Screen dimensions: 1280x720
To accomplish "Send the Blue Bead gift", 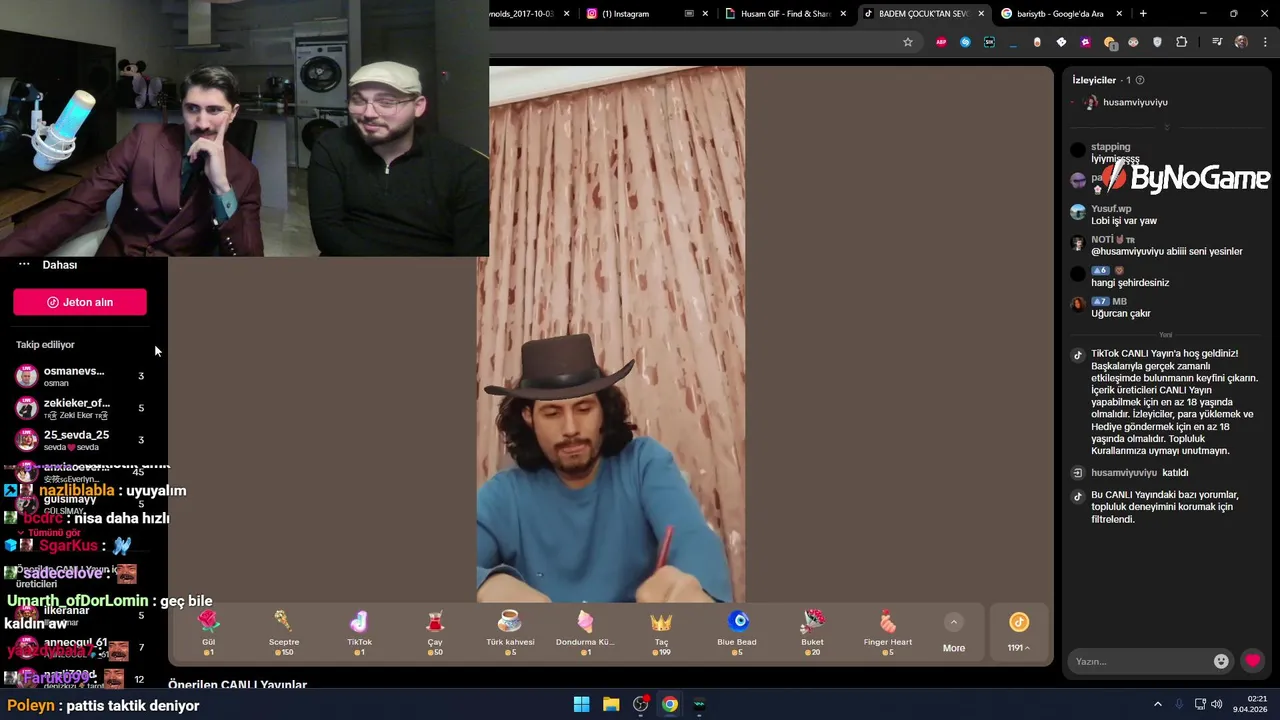I will (737, 632).
